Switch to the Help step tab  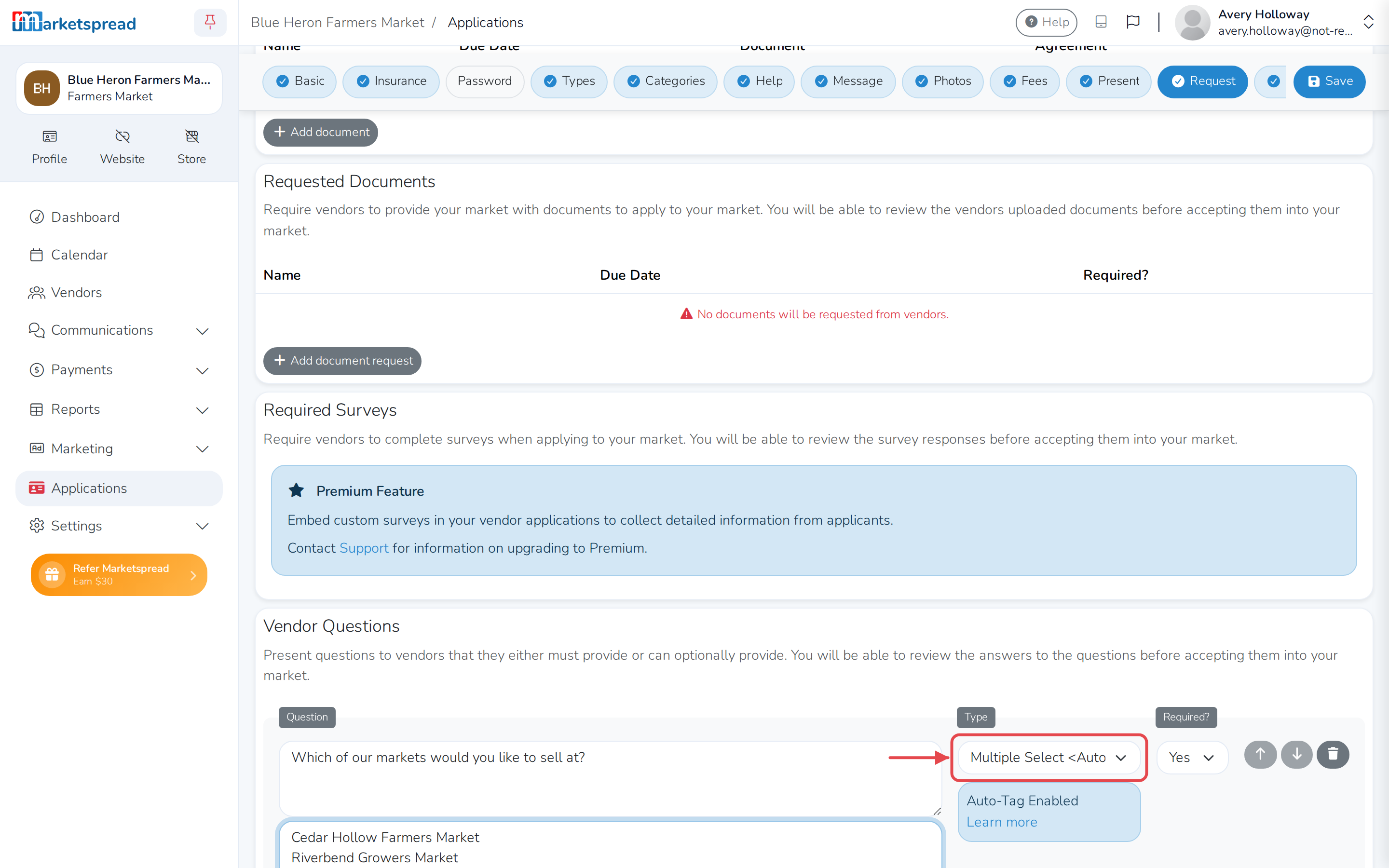click(x=759, y=81)
